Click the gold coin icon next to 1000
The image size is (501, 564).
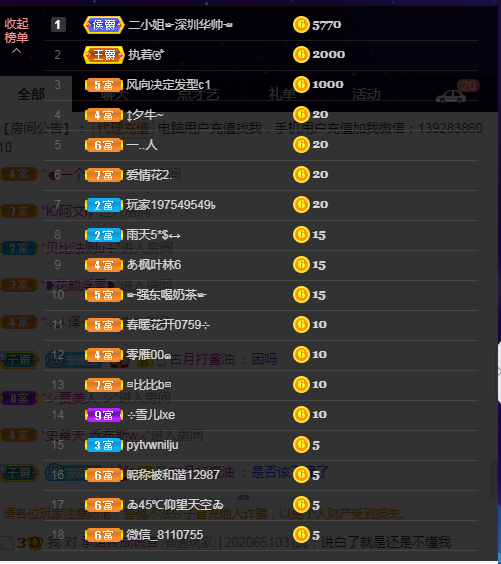[x=301, y=85]
